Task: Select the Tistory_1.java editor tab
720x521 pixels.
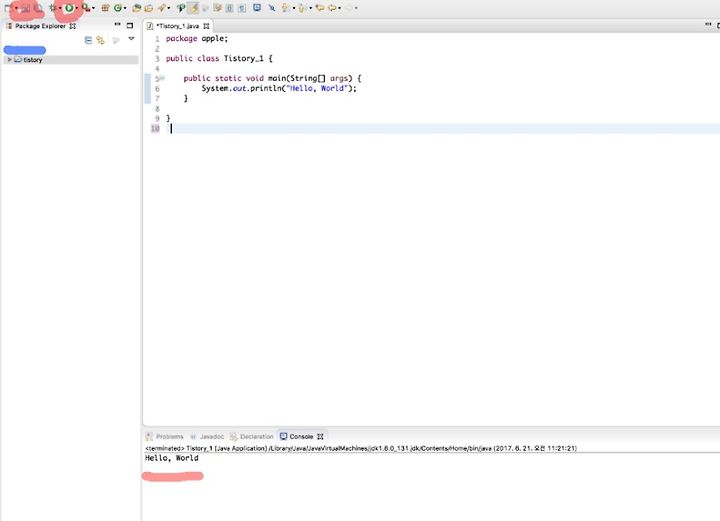Action: (177, 26)
